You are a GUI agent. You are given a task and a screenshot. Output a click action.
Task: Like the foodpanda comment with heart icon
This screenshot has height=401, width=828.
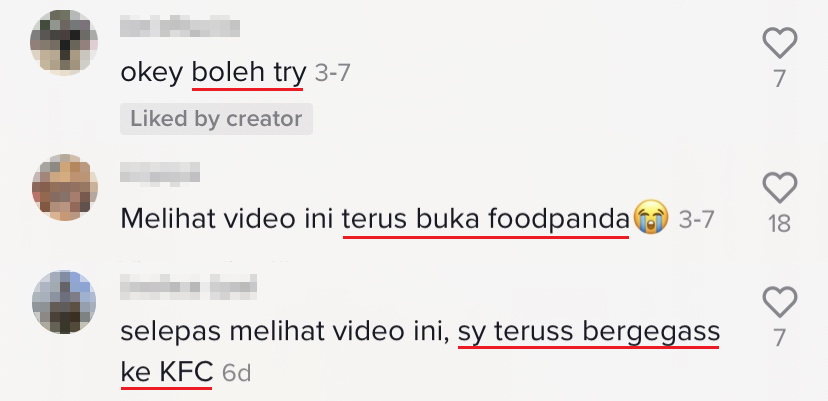[x=780, y=188]
